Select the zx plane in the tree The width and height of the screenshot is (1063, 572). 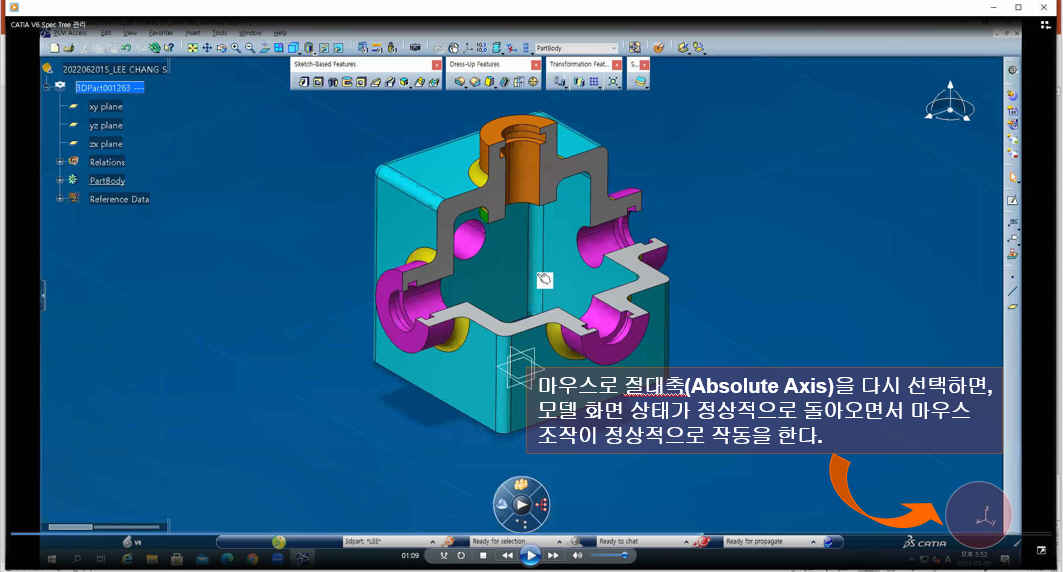click(106, 144)
